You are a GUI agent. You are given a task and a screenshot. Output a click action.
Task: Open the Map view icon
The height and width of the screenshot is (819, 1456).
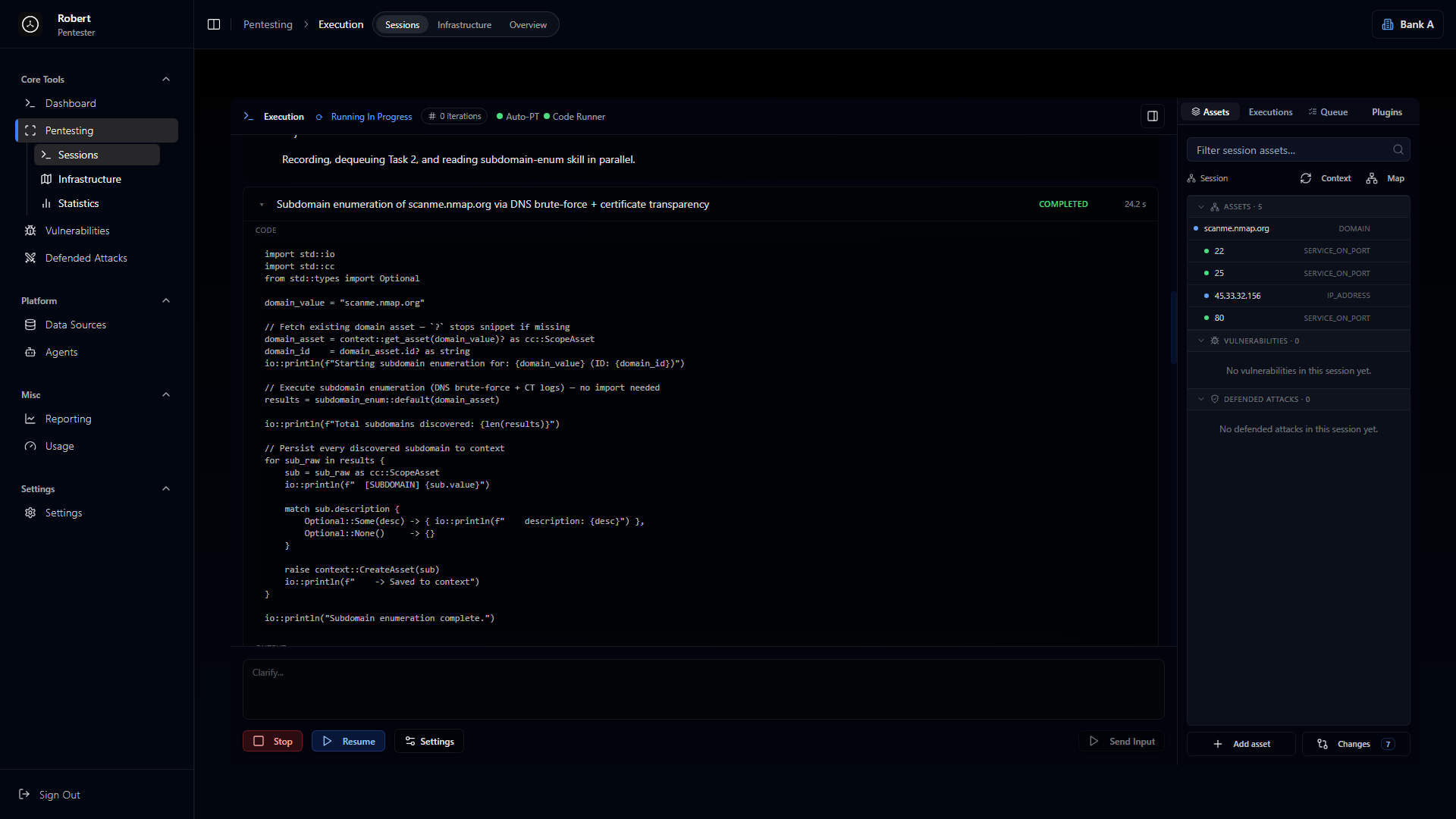point(1372,178)
